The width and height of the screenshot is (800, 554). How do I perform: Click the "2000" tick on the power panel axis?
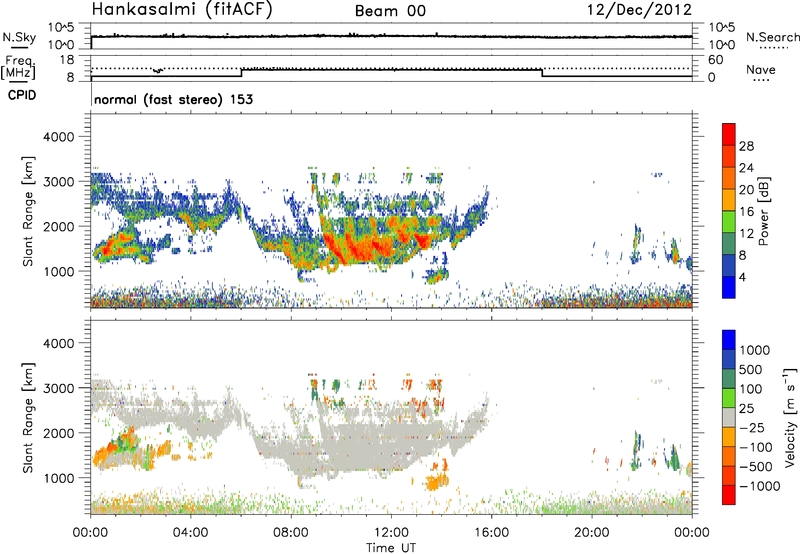click(58, 226)
